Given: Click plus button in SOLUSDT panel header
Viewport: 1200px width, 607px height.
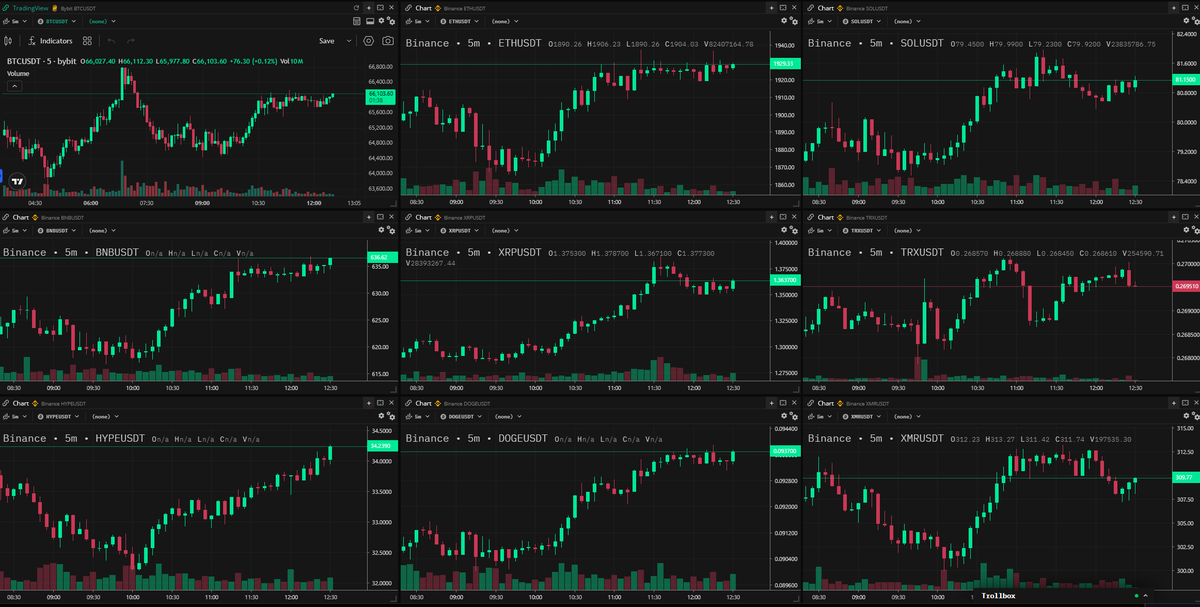Looking at the screenshot, I should coord(1174,8).
